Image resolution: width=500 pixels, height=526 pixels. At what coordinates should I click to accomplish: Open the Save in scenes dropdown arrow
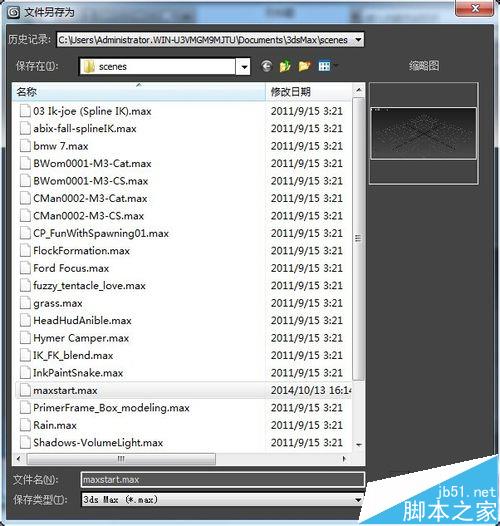244,66
